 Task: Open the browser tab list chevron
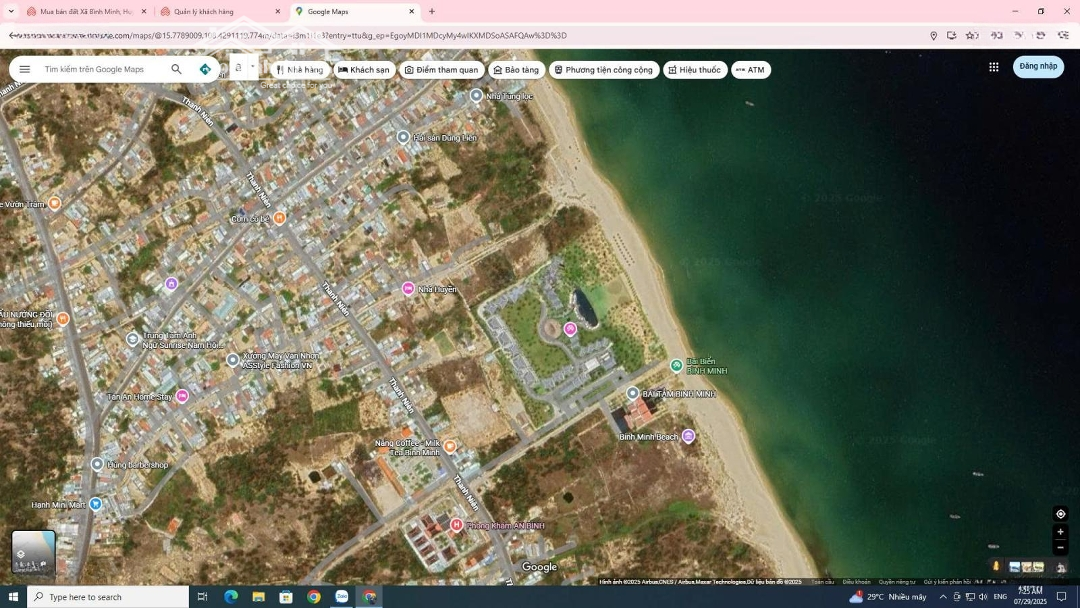11,11
